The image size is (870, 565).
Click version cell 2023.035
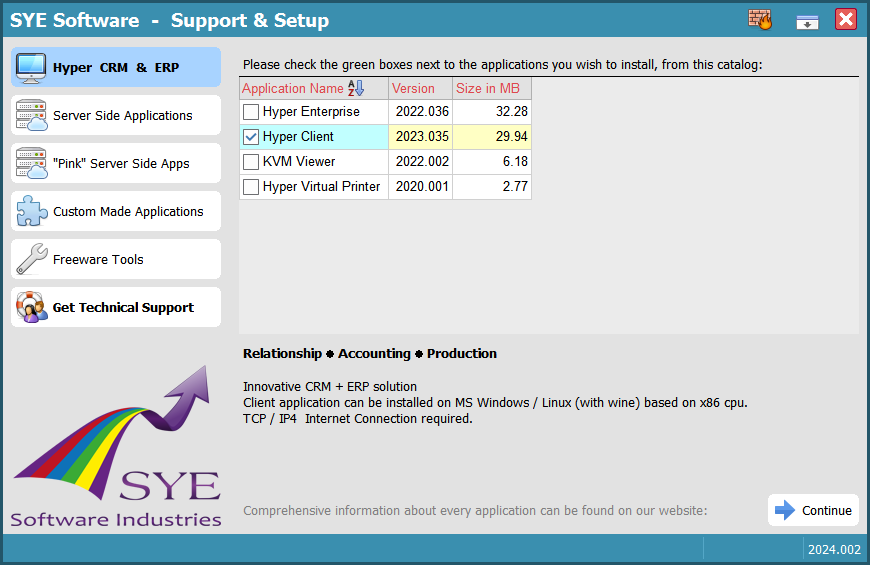421,137
